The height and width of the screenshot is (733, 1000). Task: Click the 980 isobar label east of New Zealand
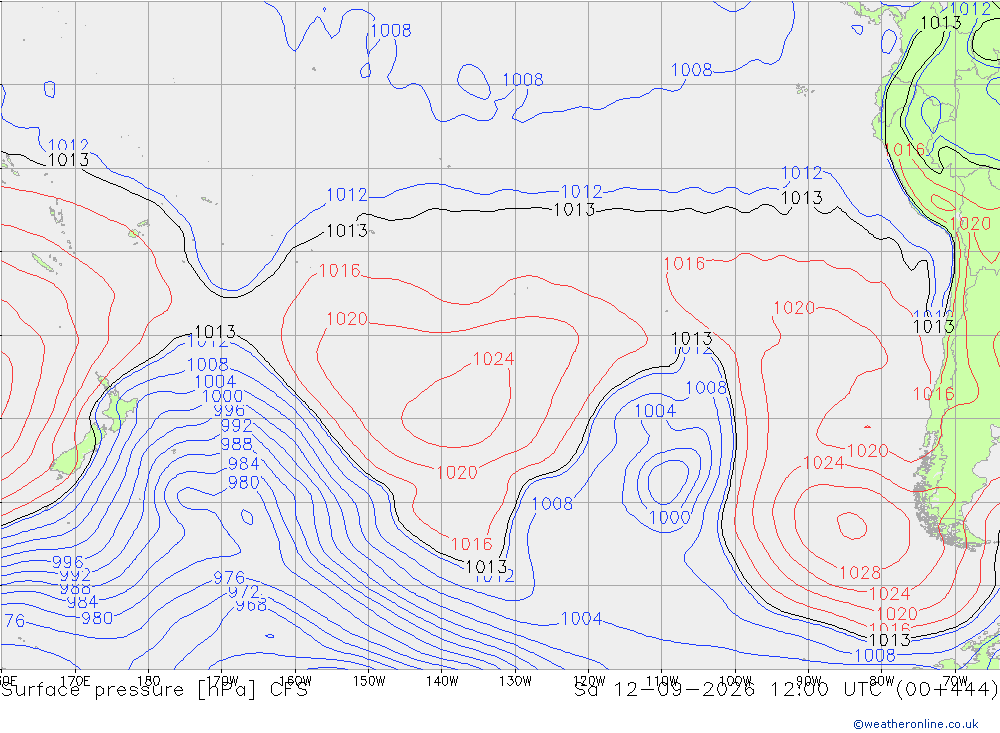click(244, 482)
